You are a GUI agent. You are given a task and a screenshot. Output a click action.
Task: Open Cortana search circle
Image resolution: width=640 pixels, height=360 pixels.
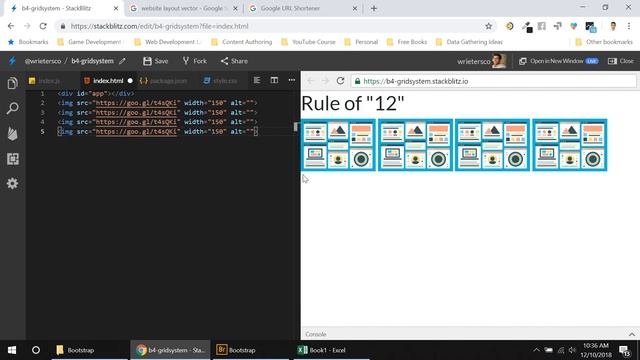(36, 350)
